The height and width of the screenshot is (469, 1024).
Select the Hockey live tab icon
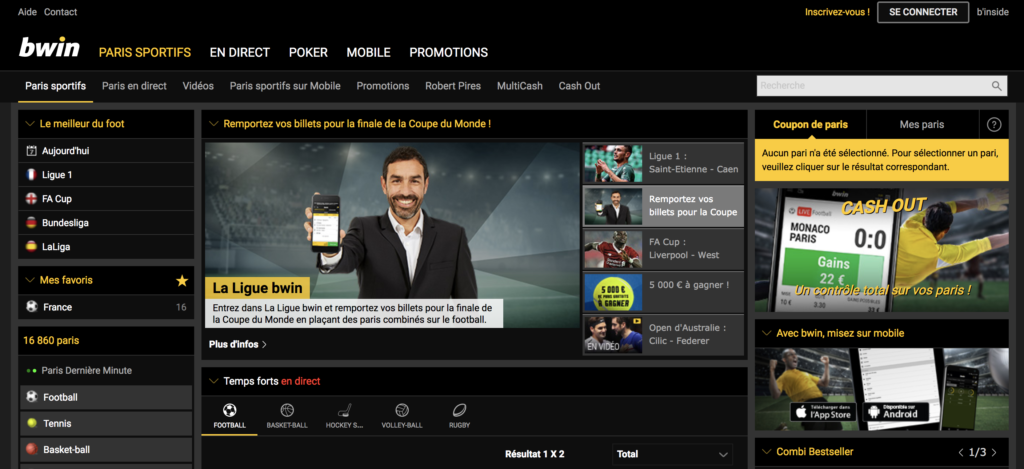(344, 410)
